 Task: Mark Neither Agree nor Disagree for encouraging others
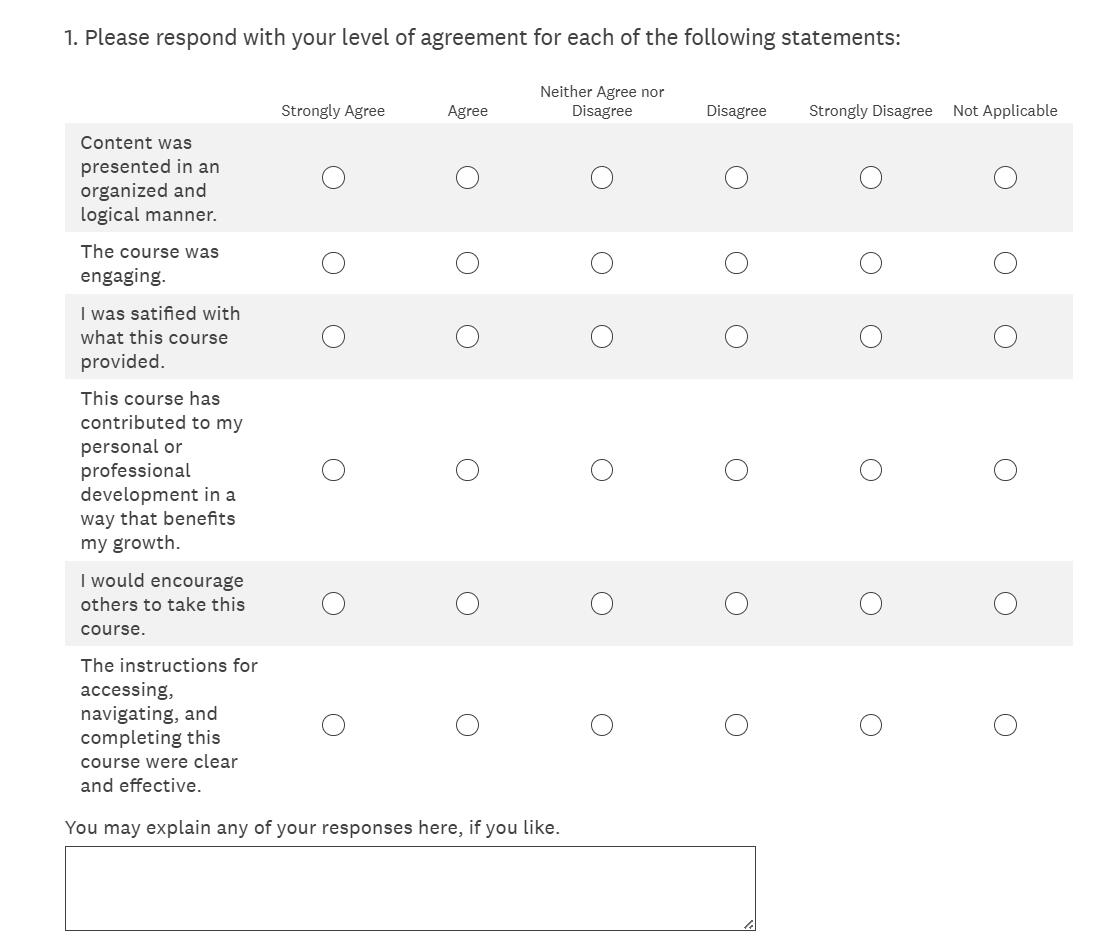(602, 604)
